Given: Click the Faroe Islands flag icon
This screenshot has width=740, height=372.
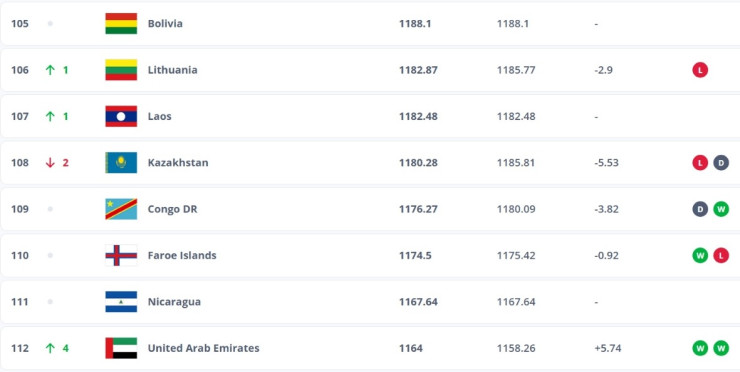Looking at the screenshot, I should click(x=121, y=255).
